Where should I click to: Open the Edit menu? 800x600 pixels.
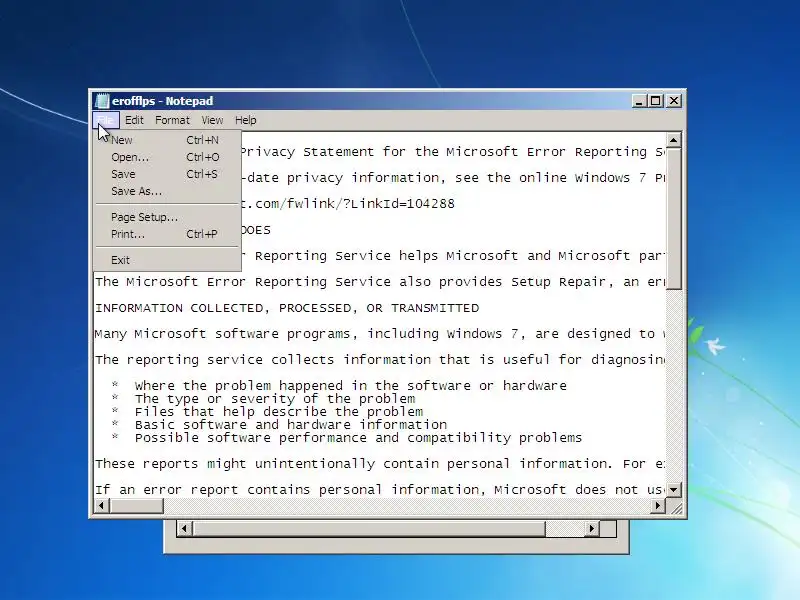pyautogui.click(x=134, y=120)
